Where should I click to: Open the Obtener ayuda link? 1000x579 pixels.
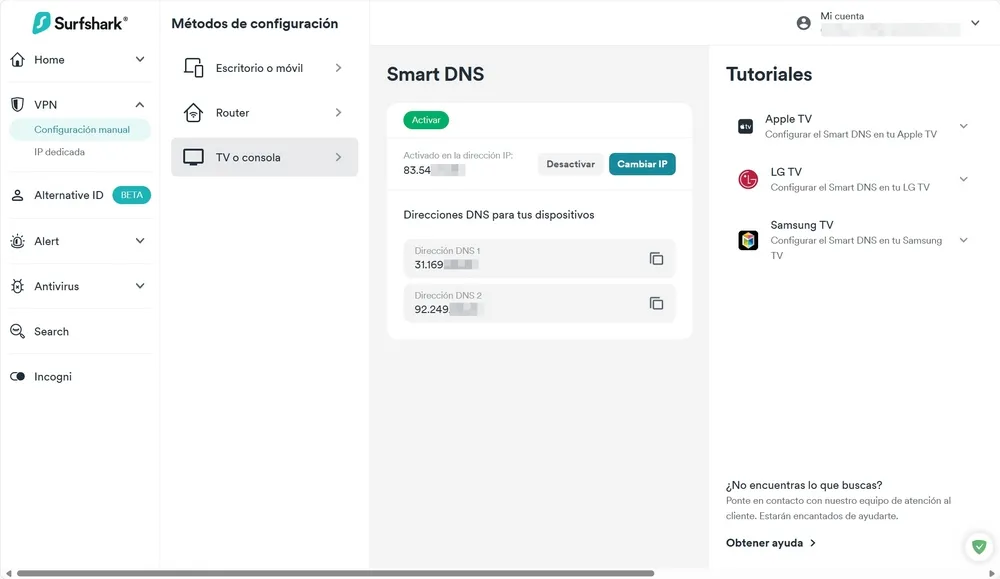point(766,542)
